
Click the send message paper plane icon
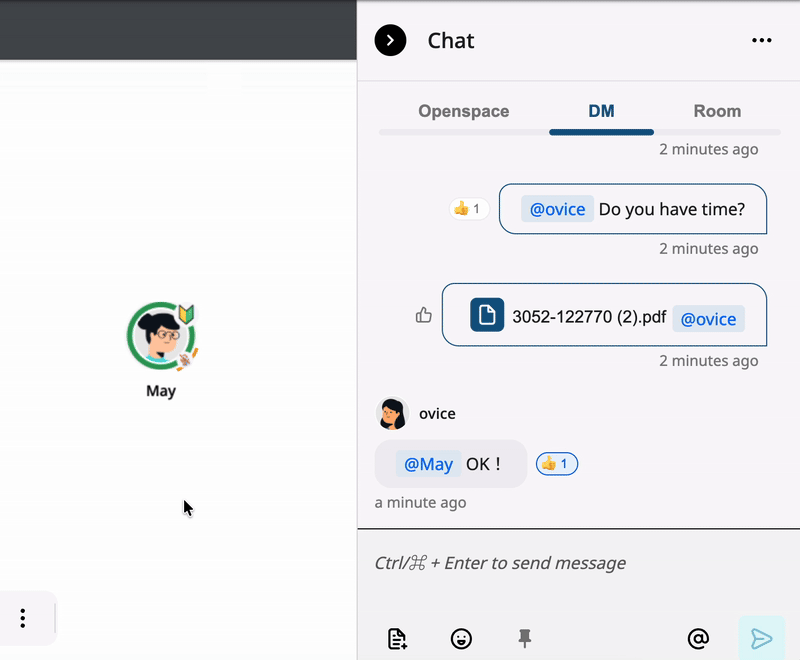click(761, 637)
